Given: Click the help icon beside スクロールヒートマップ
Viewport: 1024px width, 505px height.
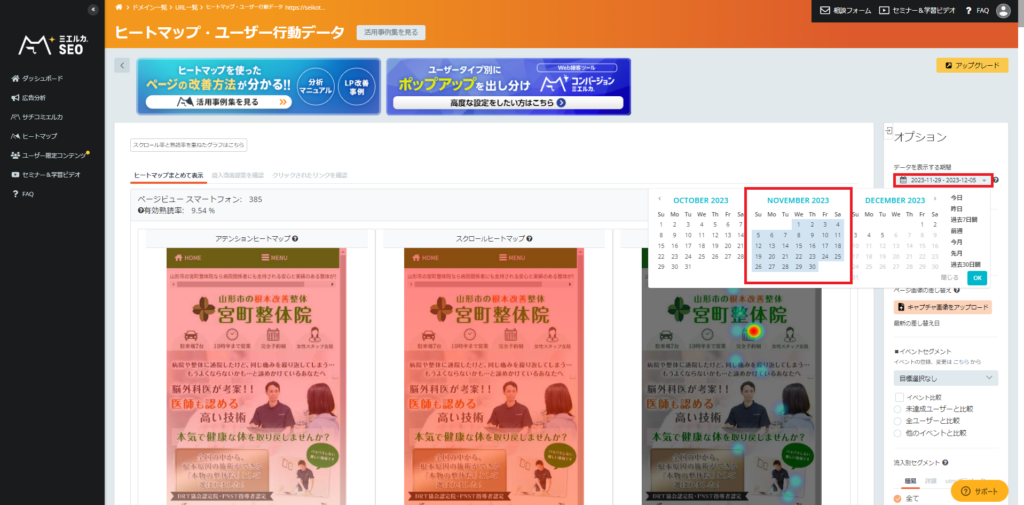Looking at the screenshot, I should [530, 239].
